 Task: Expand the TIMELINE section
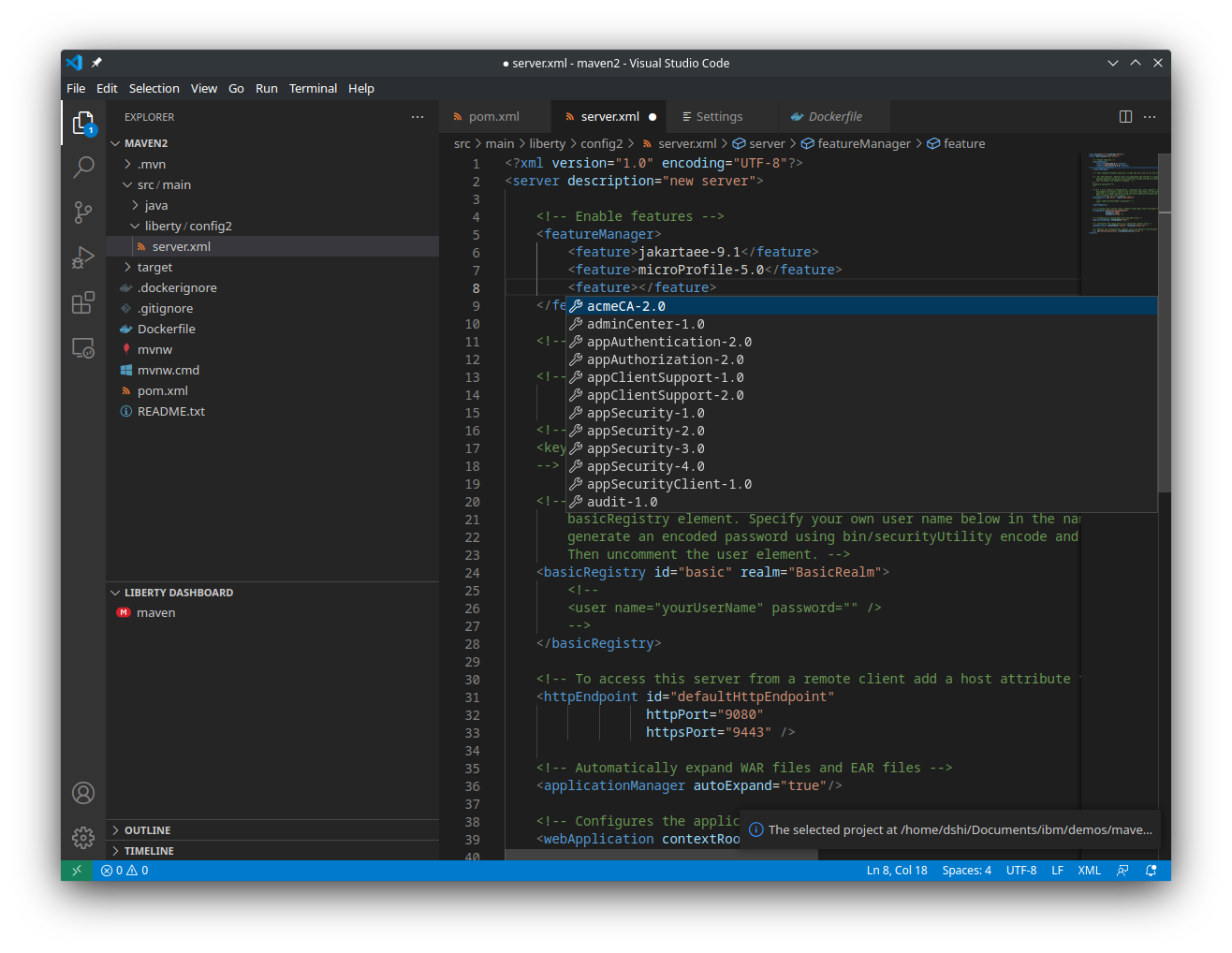pos(116,851)
